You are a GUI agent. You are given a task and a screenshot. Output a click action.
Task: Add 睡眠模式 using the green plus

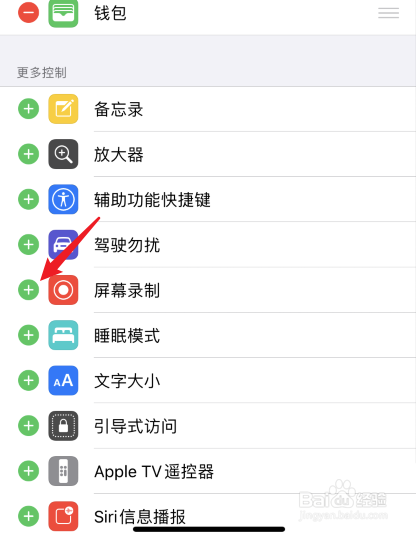(x=29, y=335)
